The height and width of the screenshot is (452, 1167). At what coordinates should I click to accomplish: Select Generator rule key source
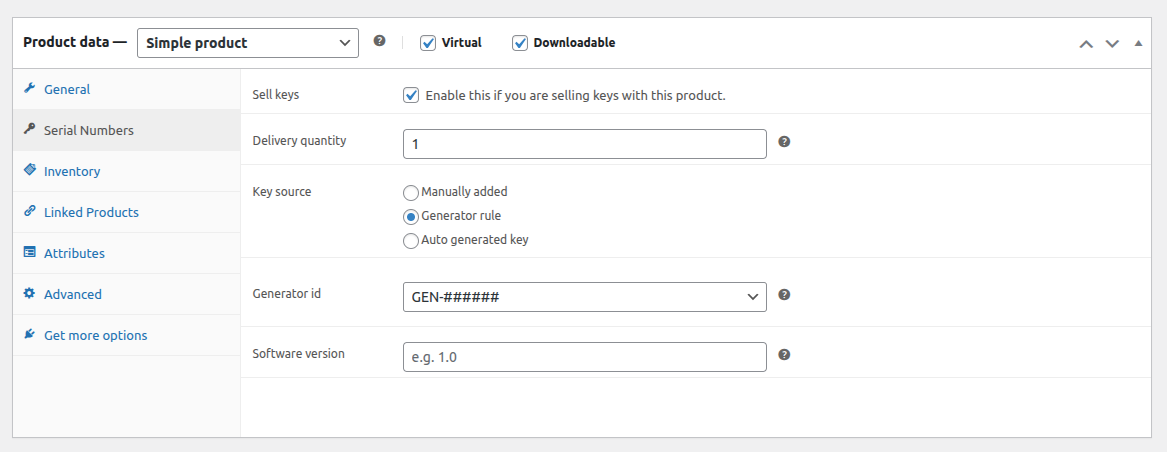point(411,217)
